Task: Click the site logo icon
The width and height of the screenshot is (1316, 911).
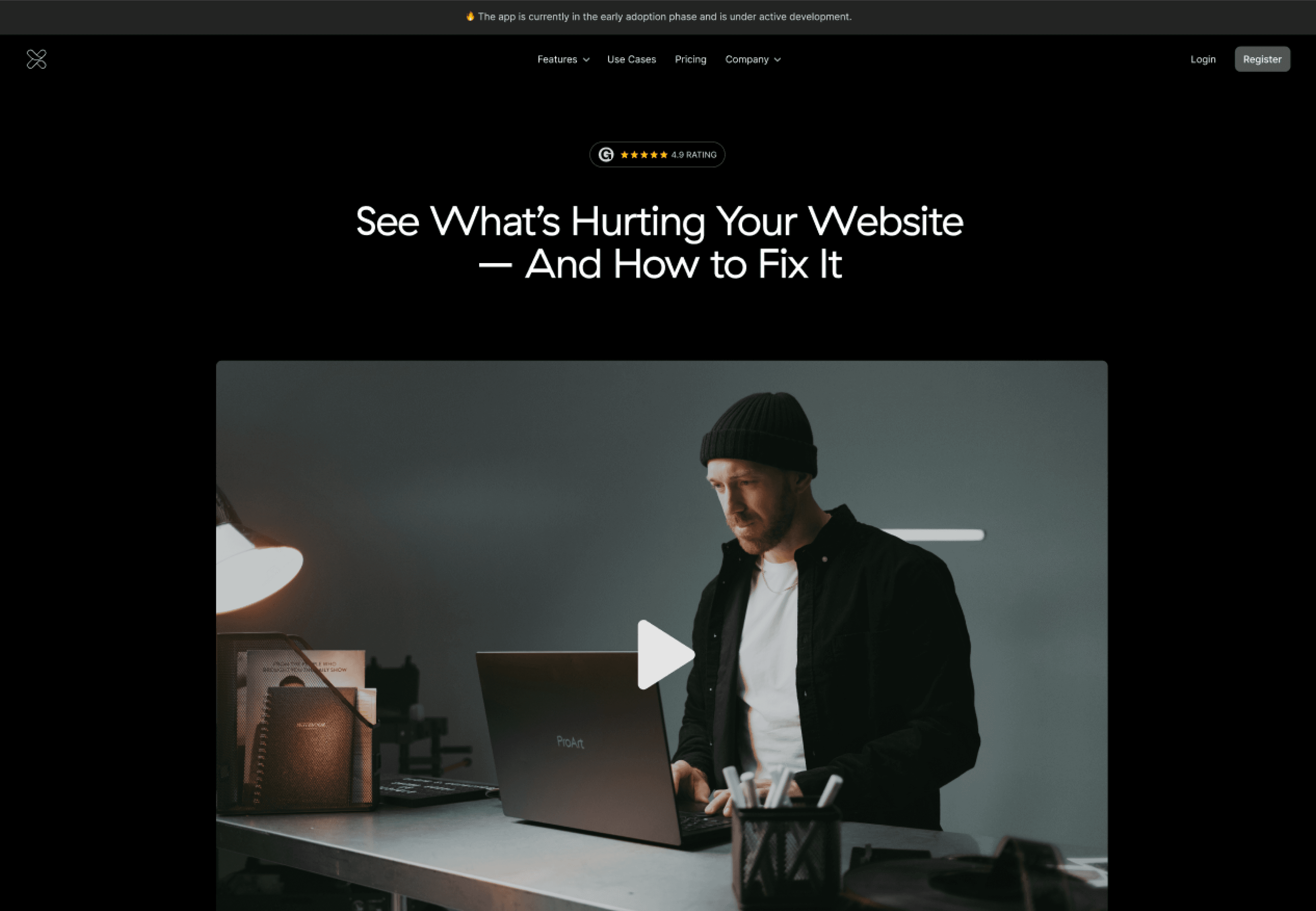Action: (37, 59)
